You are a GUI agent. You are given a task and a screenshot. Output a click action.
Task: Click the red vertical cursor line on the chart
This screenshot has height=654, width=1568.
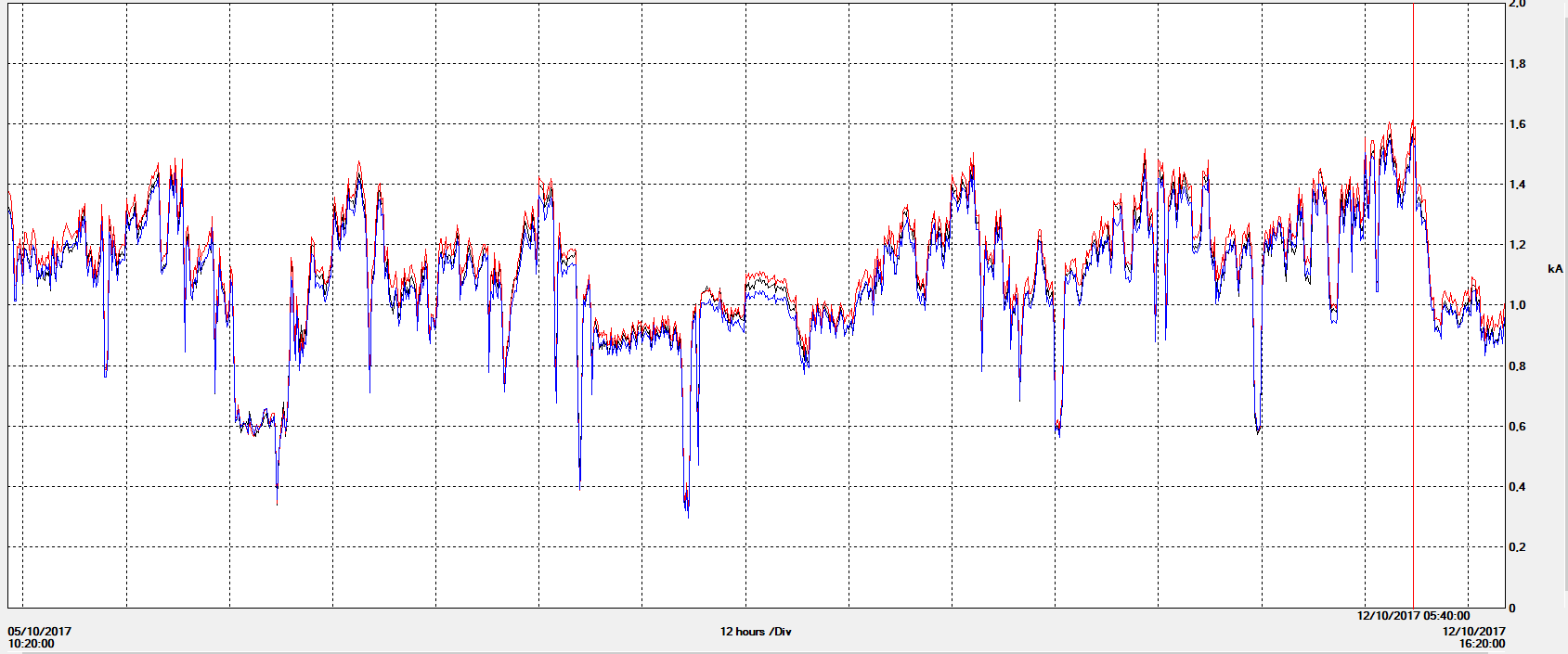tap(1413, 306)
